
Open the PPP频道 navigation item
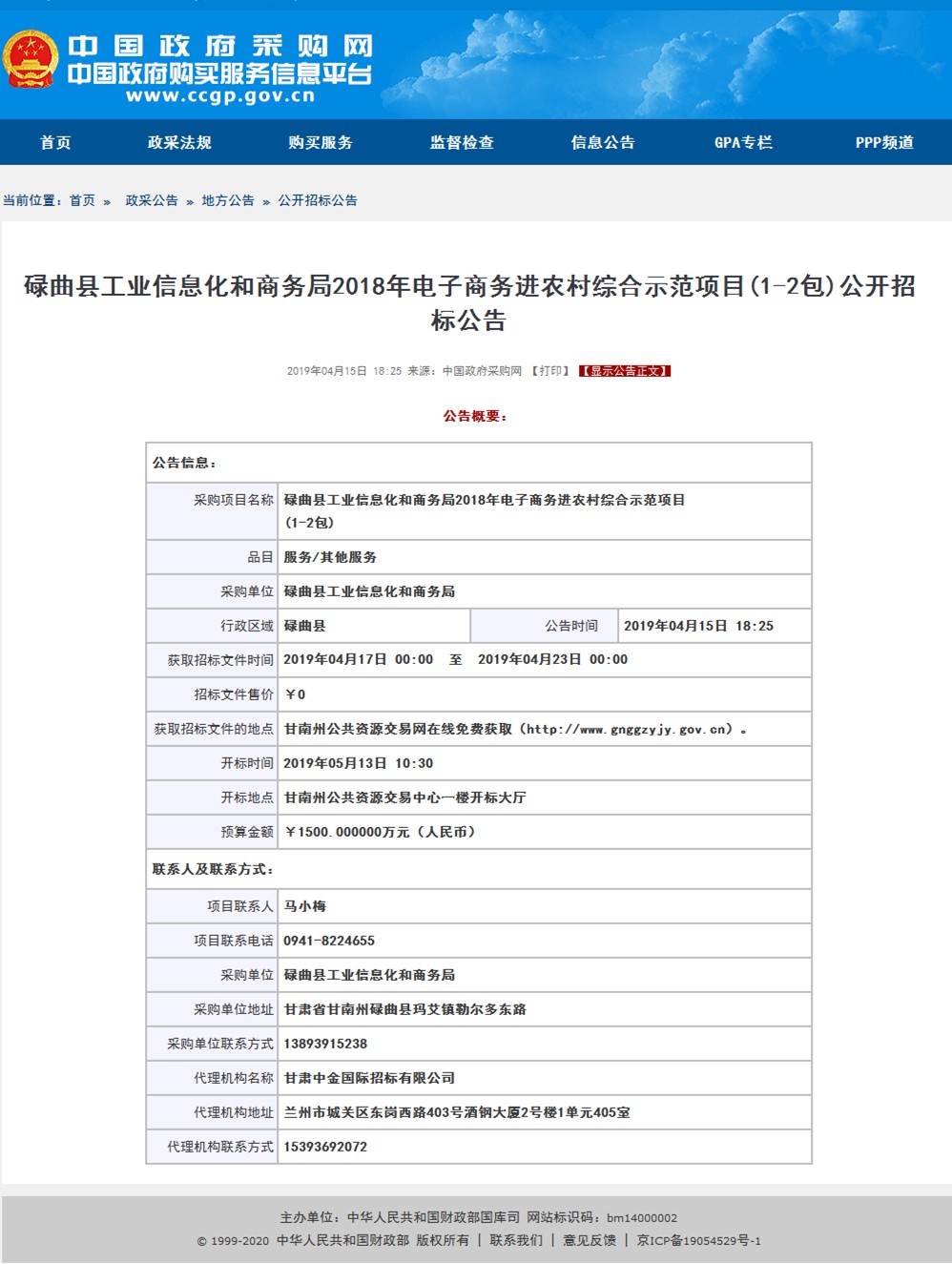pos(884,142)
